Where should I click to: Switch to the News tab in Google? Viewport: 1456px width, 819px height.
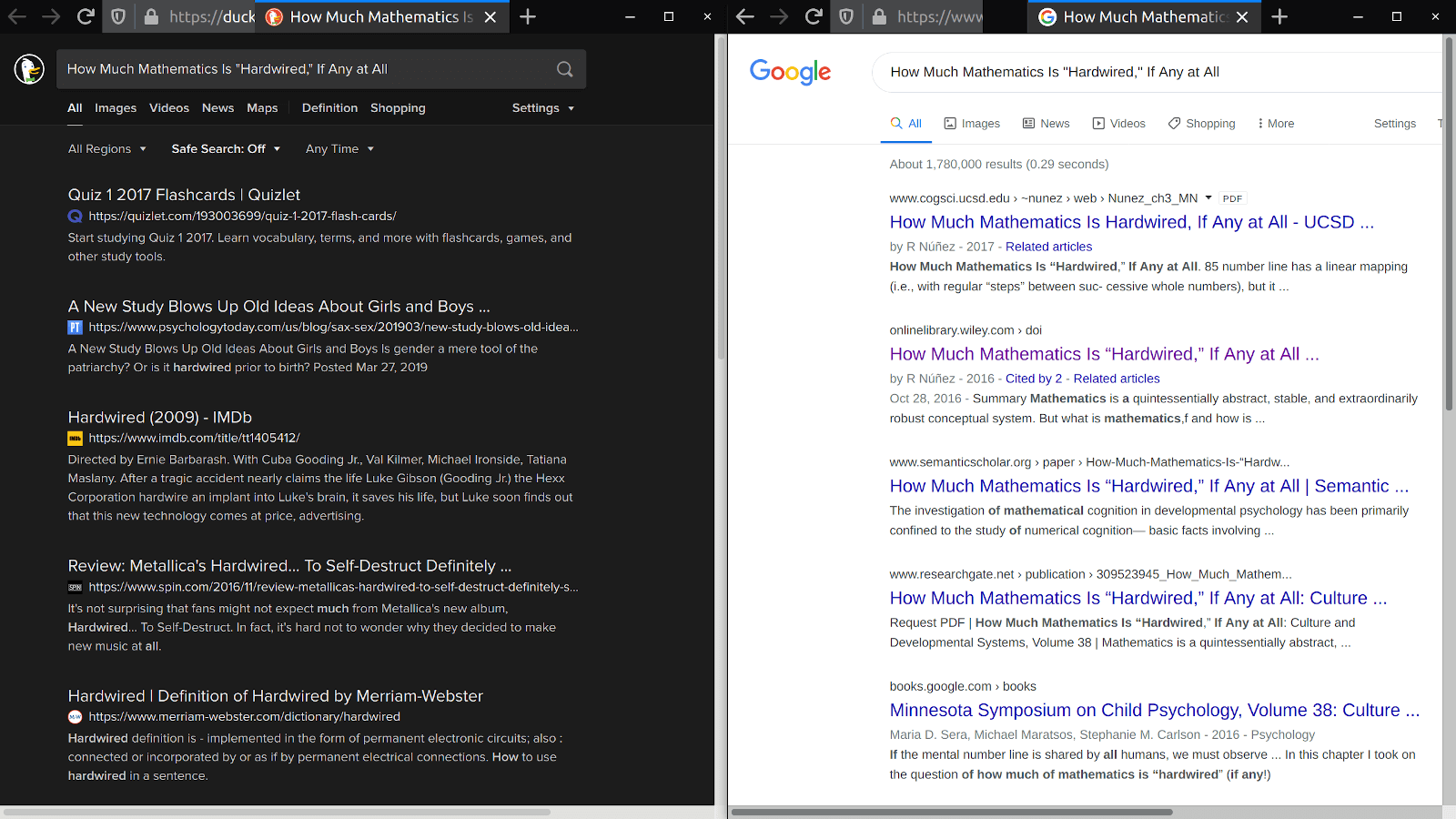click(1046, 124)
